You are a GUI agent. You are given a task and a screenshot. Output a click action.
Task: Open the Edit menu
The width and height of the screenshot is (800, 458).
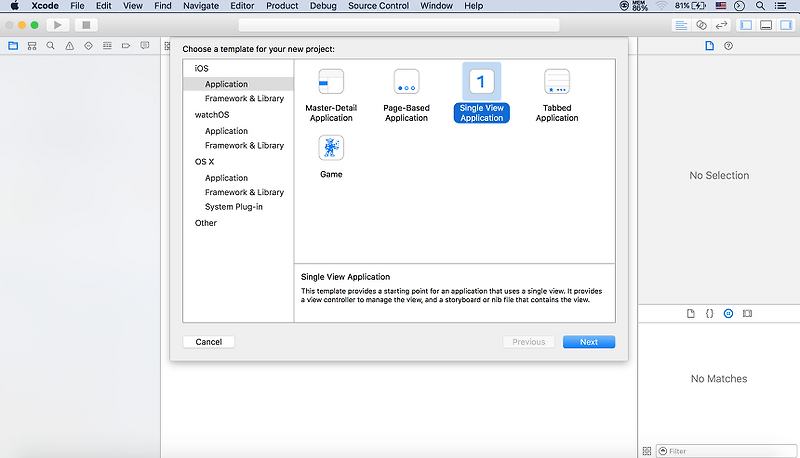point(104,6)
